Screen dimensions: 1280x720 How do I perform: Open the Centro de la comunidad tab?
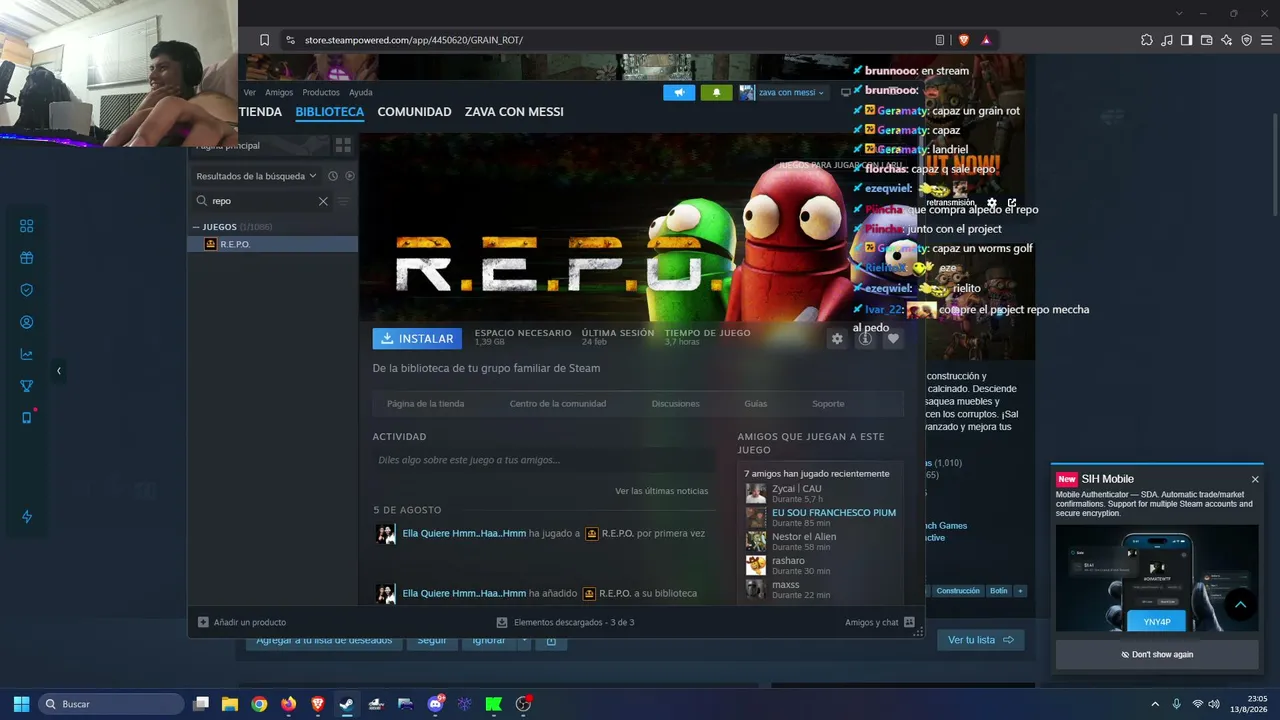point(558,404)
